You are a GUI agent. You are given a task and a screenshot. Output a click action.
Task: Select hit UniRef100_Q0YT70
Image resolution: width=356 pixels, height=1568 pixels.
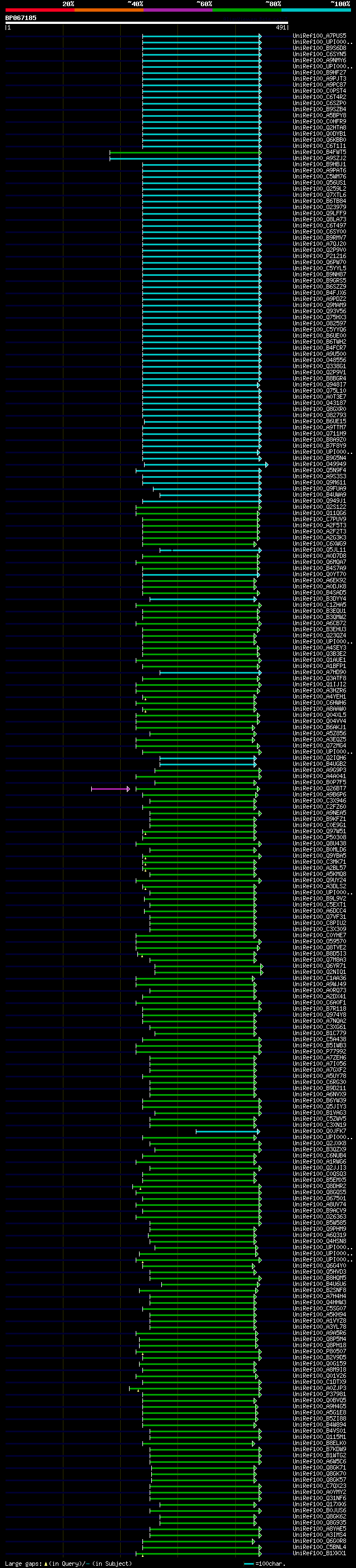319,575
